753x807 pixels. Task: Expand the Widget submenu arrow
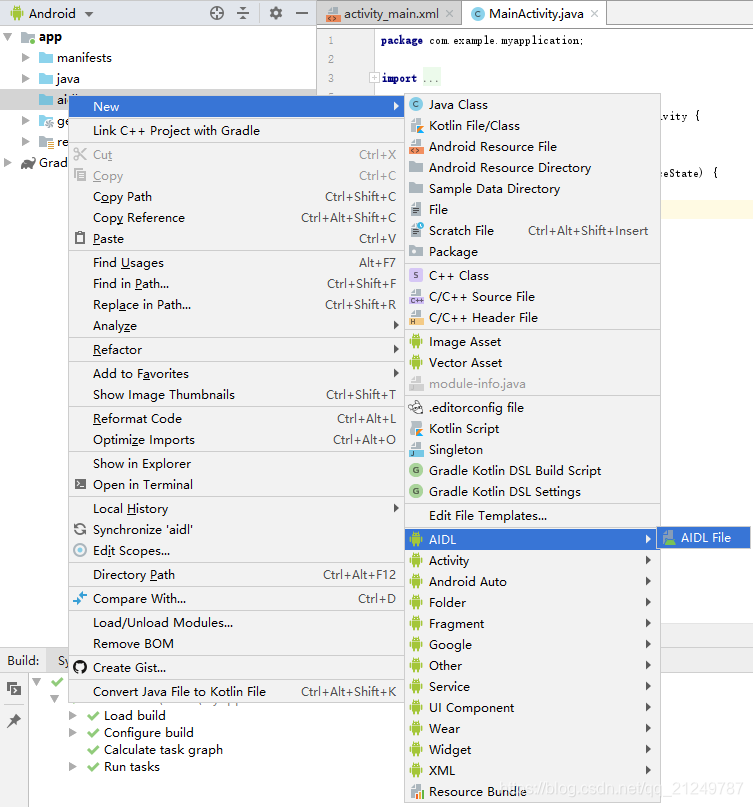648,749
